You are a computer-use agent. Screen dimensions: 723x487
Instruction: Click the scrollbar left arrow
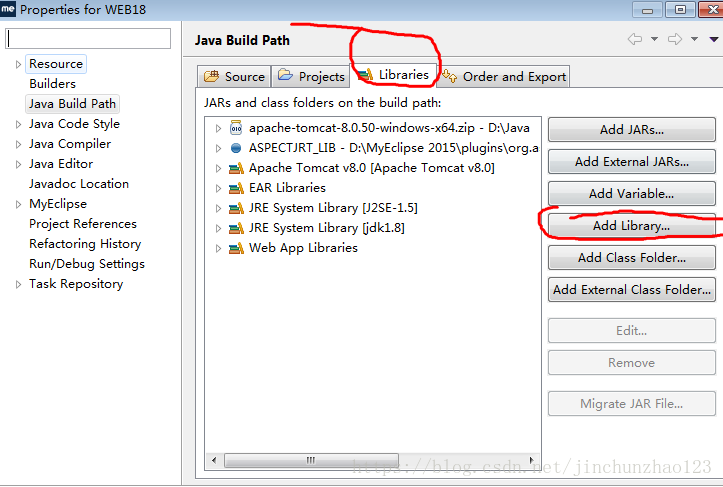[x=214, y=460]
